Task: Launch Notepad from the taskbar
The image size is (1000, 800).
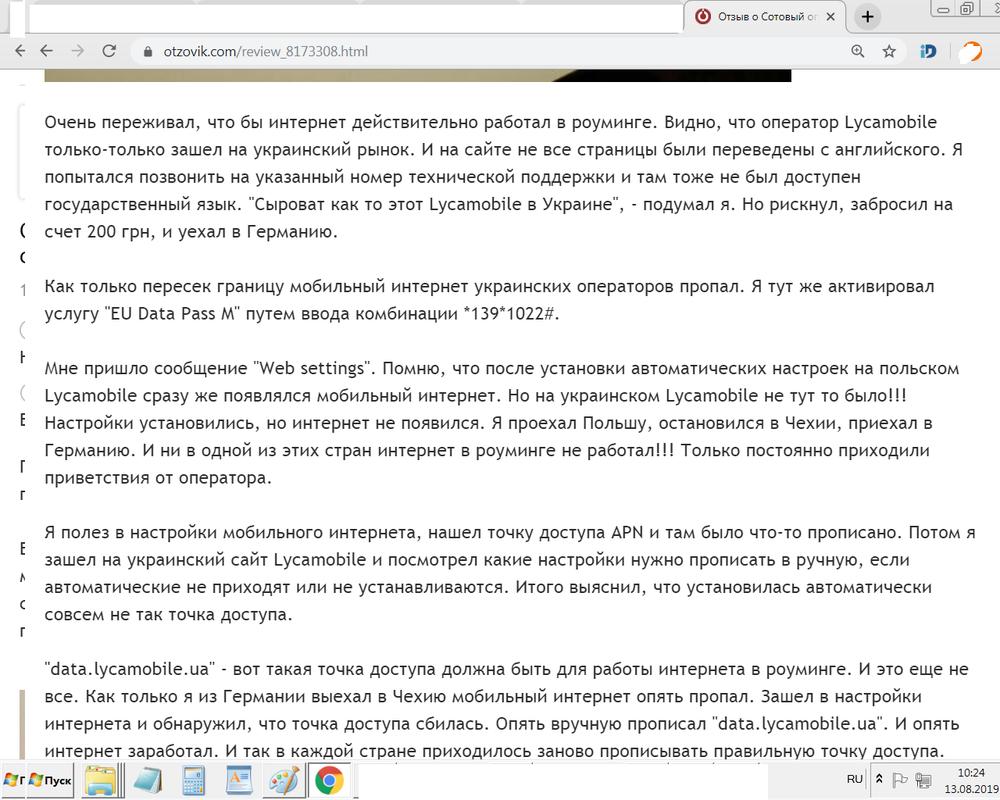Action: point(147,780)
